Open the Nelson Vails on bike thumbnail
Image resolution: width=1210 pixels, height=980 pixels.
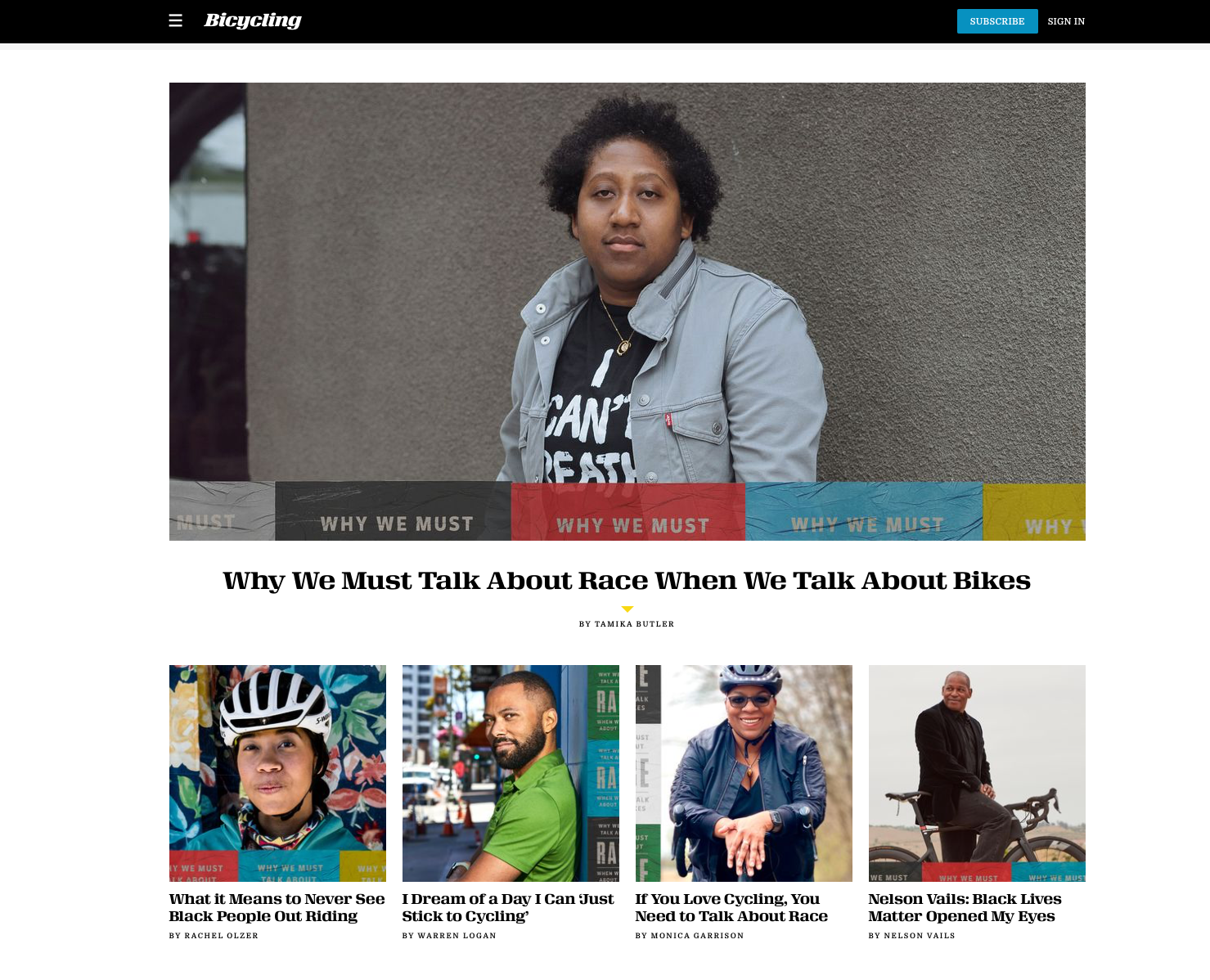(977, 773)
